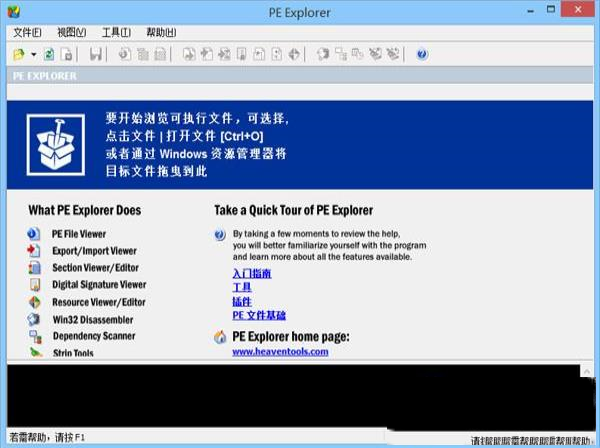Click the close file toolbar icon
The height and width of the screenshot is (448, 600).
pyautogui.click(x=67, y=54)
